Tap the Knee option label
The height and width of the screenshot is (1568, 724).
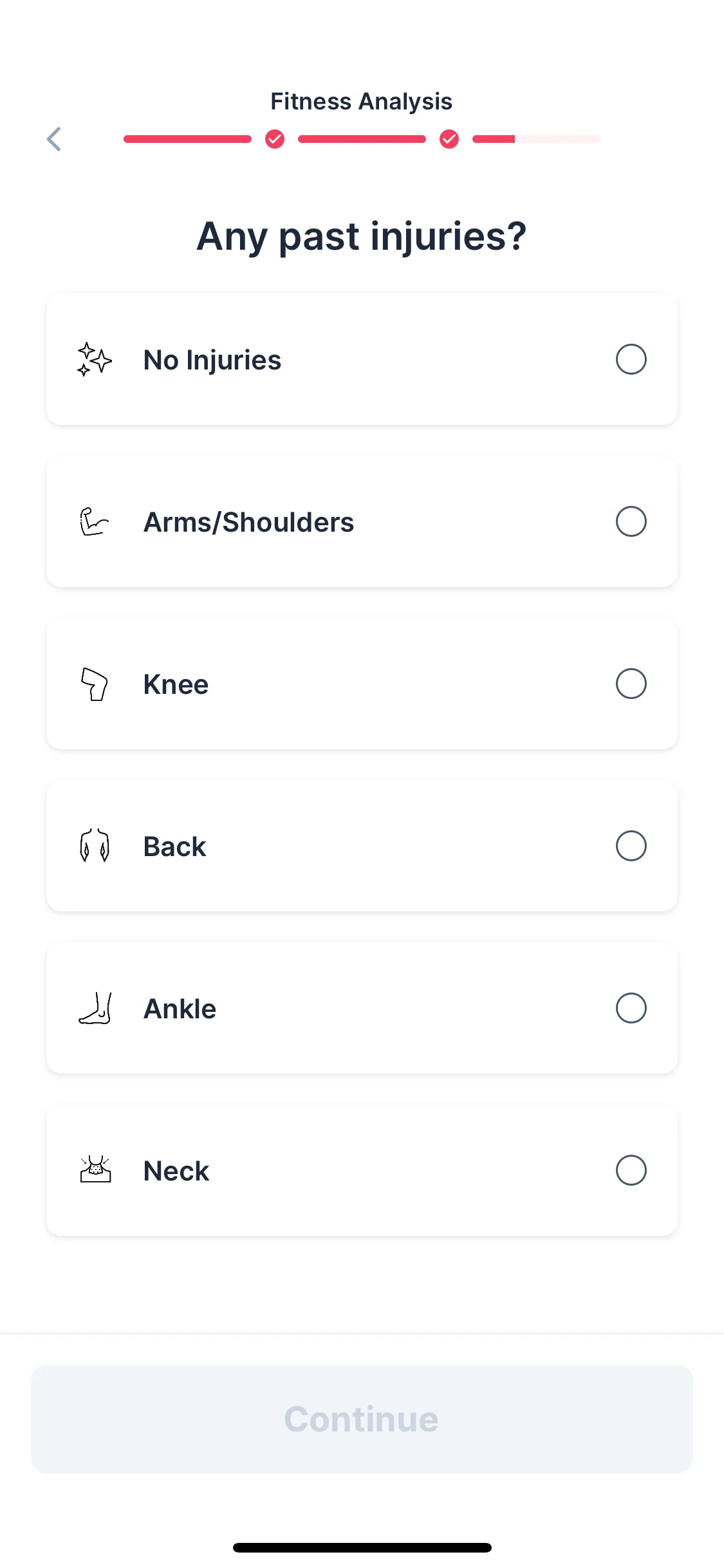tap(176, 684)
